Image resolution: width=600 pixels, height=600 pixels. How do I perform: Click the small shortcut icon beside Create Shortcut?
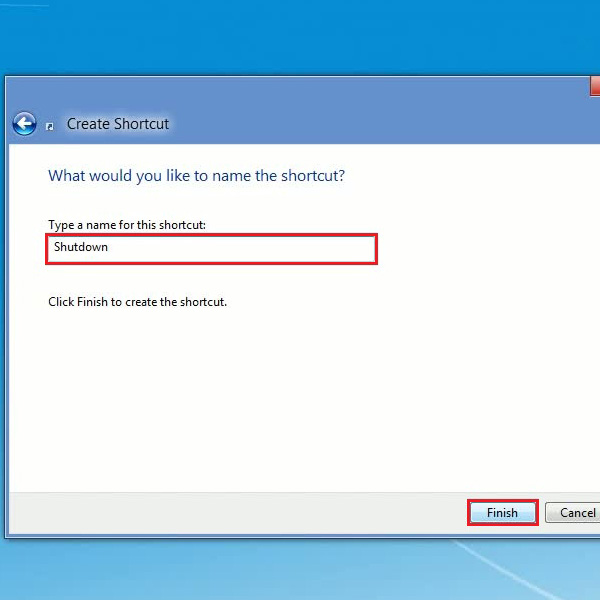coord(50,127)
